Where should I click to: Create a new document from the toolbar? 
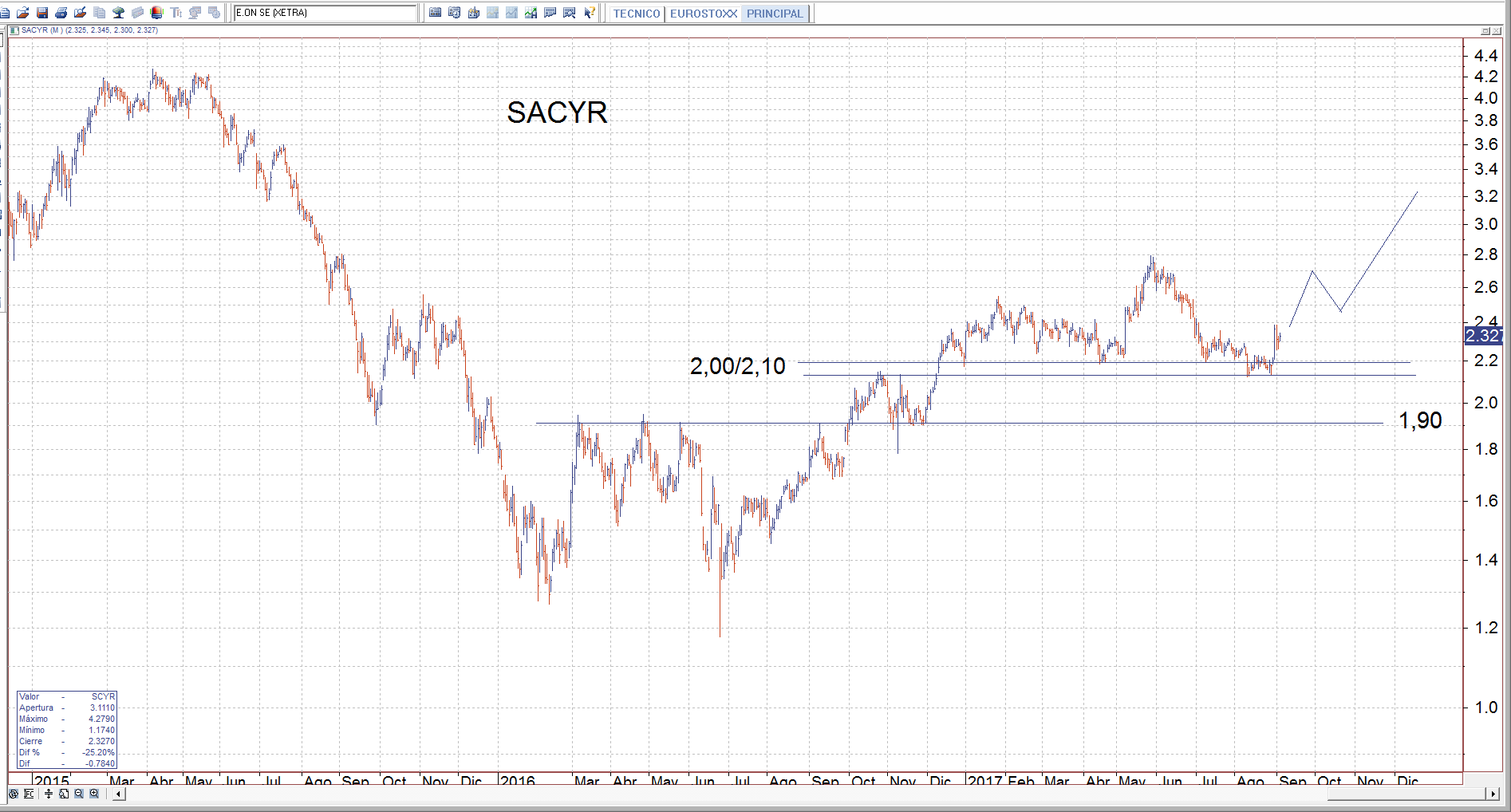pos(5,13)
